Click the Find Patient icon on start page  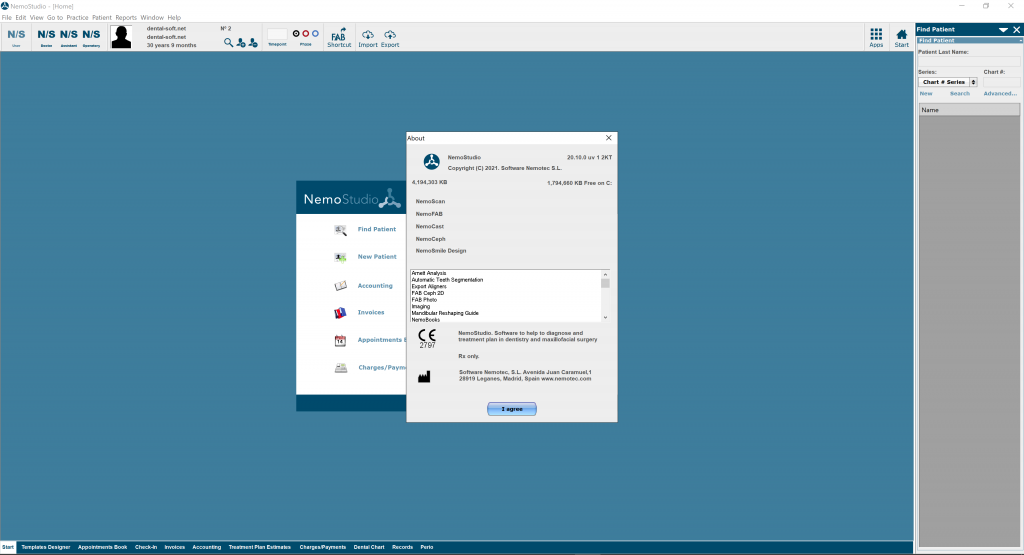pyautogui.click(x=340, y=229)
